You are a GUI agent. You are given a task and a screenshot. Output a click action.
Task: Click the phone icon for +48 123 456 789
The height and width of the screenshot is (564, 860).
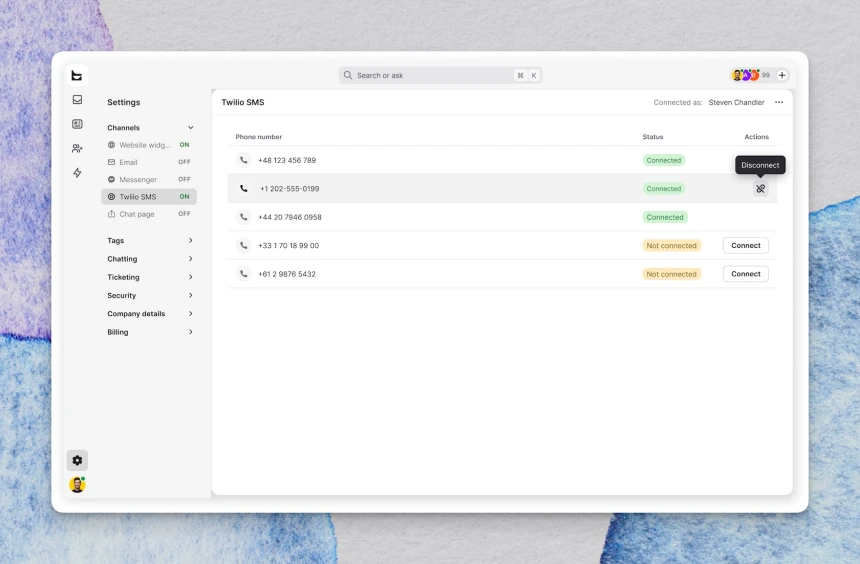[x=244, y=160]
